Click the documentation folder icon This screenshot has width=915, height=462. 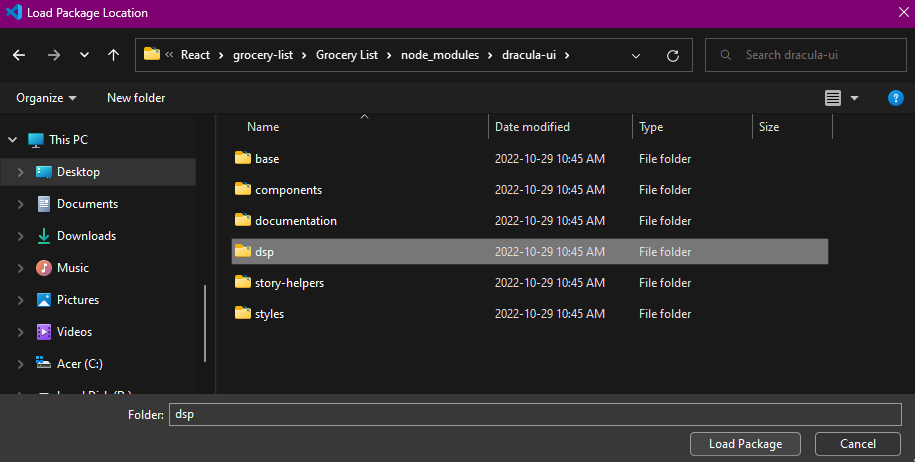coord(243,219)
